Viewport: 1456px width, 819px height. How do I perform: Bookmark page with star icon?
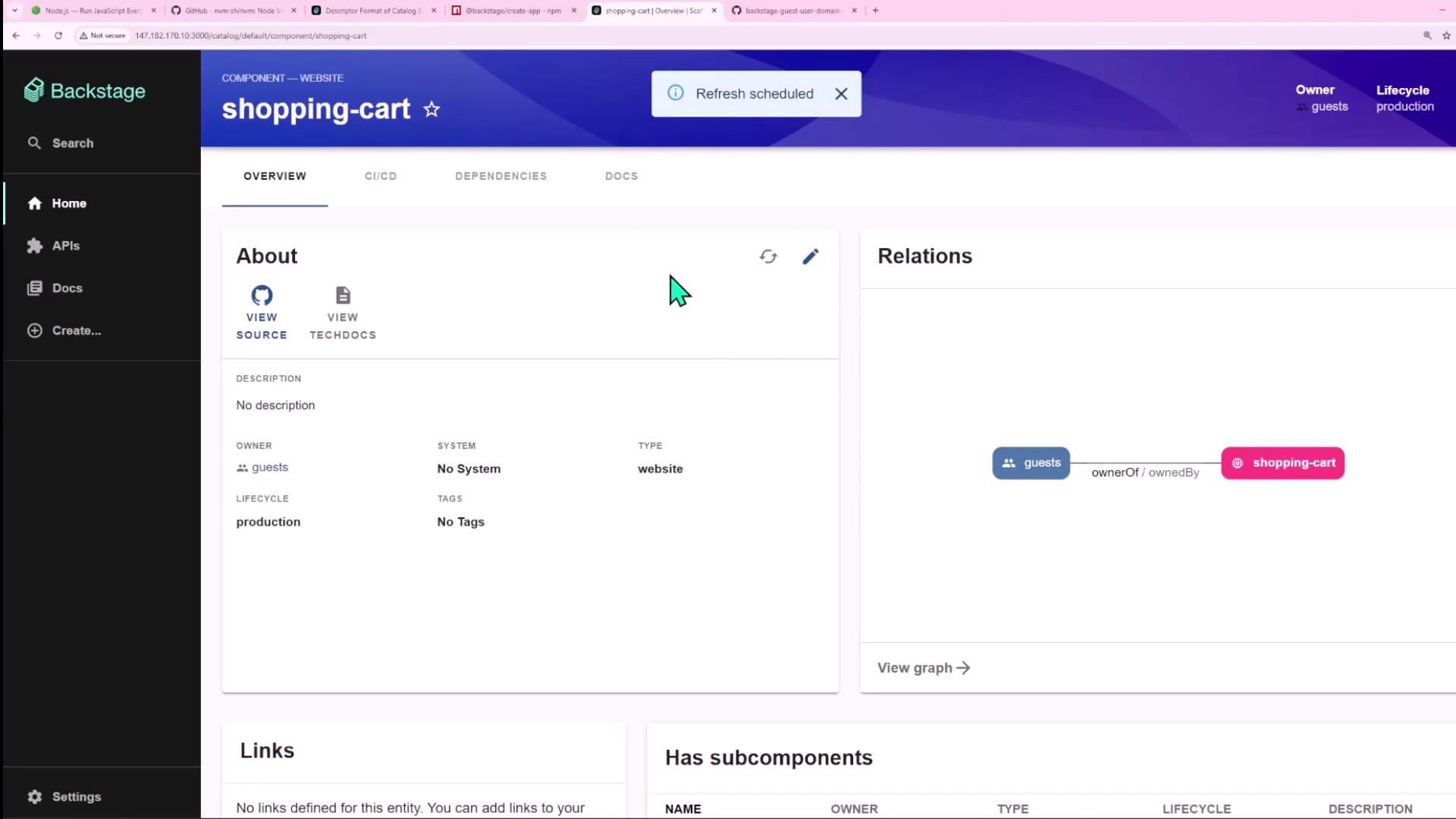[1446, 36]
